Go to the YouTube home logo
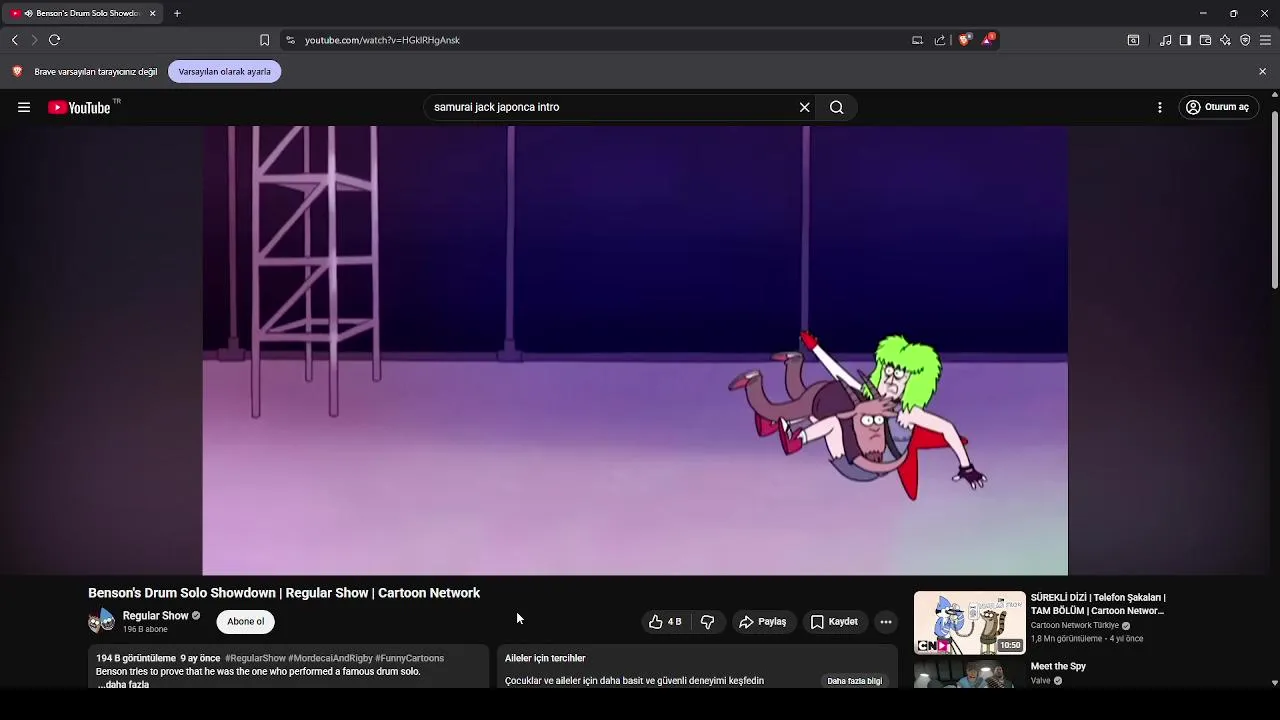Viewport: 1280px width, 720px height. pos(79,107)
